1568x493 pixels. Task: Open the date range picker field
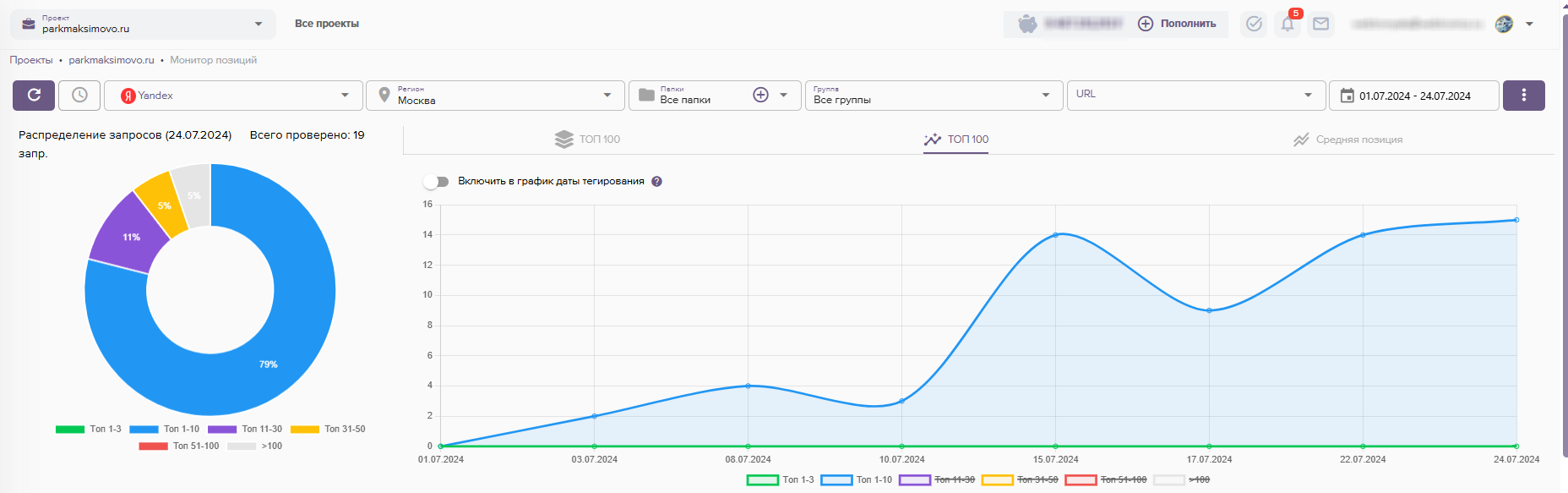point(1413,96)
